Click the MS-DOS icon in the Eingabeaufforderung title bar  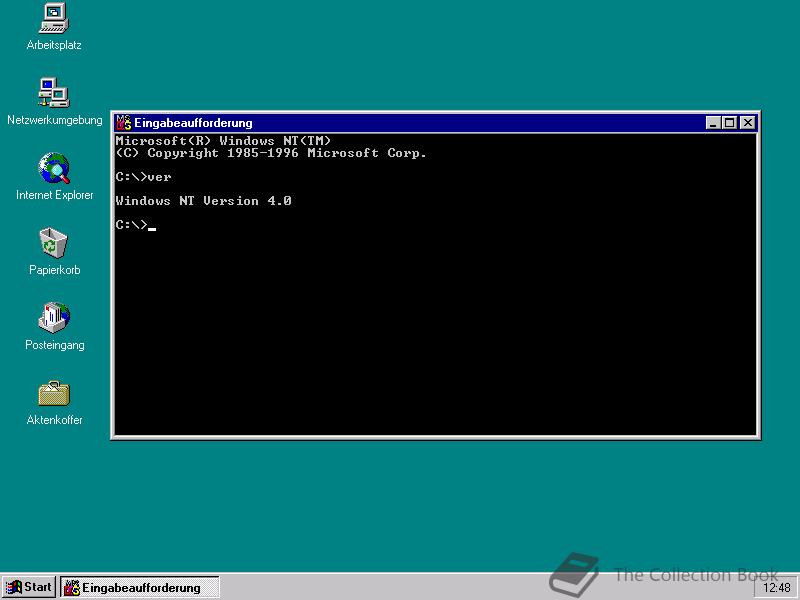click(123, 123)
